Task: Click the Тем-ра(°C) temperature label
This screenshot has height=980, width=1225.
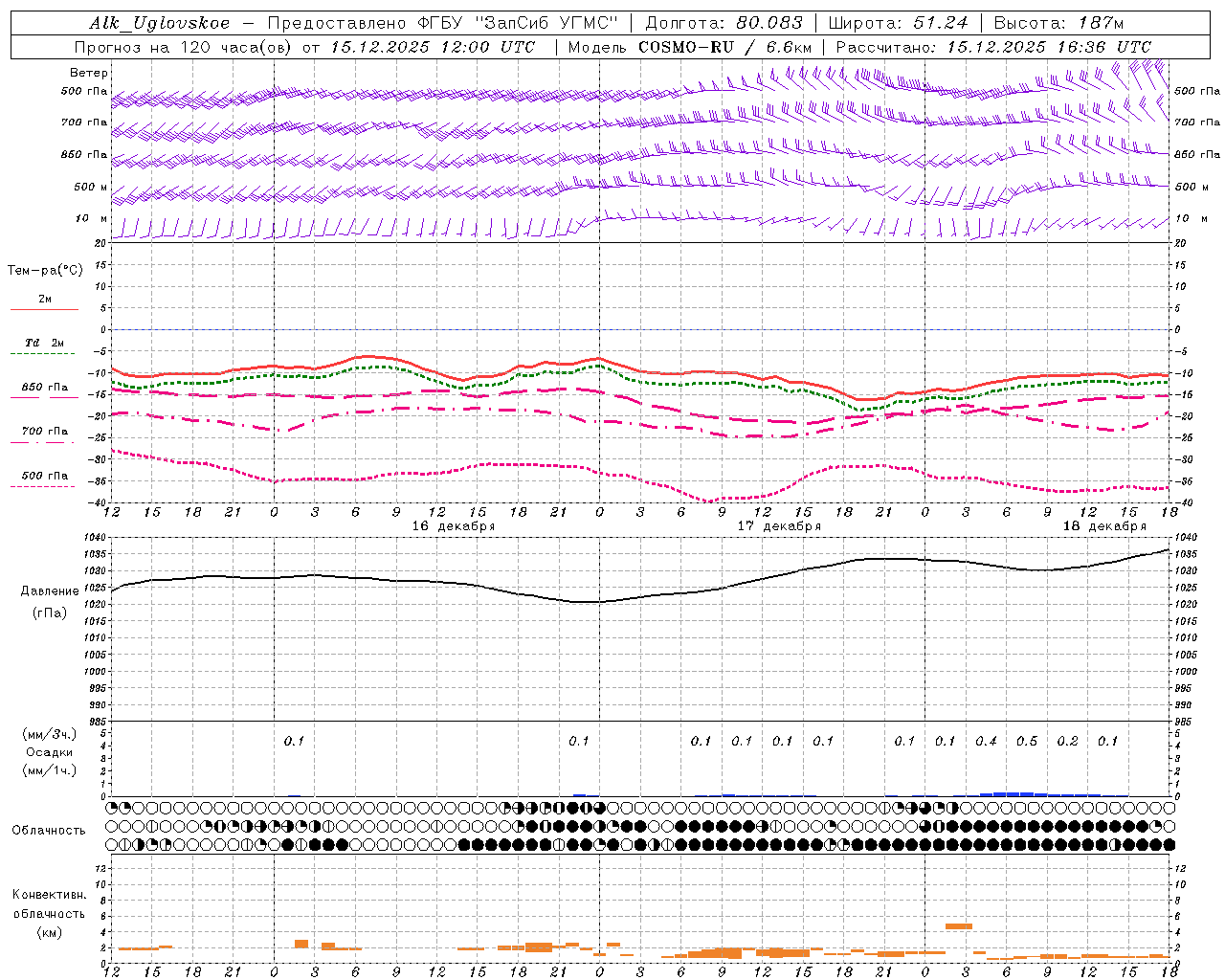Action: tap(45, 270)
